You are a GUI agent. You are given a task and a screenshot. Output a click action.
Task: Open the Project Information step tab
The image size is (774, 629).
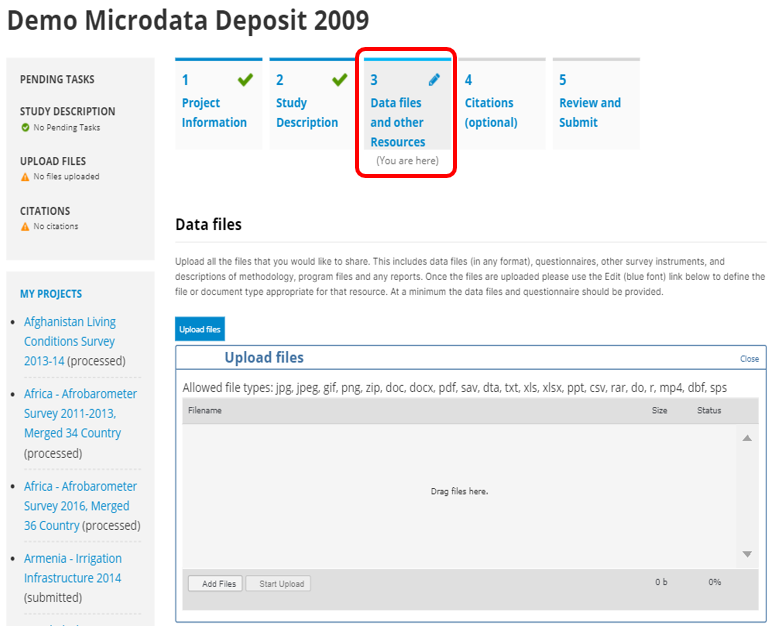coord(219,104)
